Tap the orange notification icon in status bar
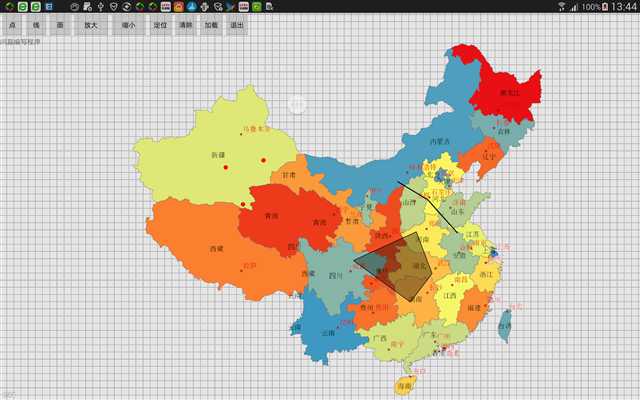 pos(178,7)
